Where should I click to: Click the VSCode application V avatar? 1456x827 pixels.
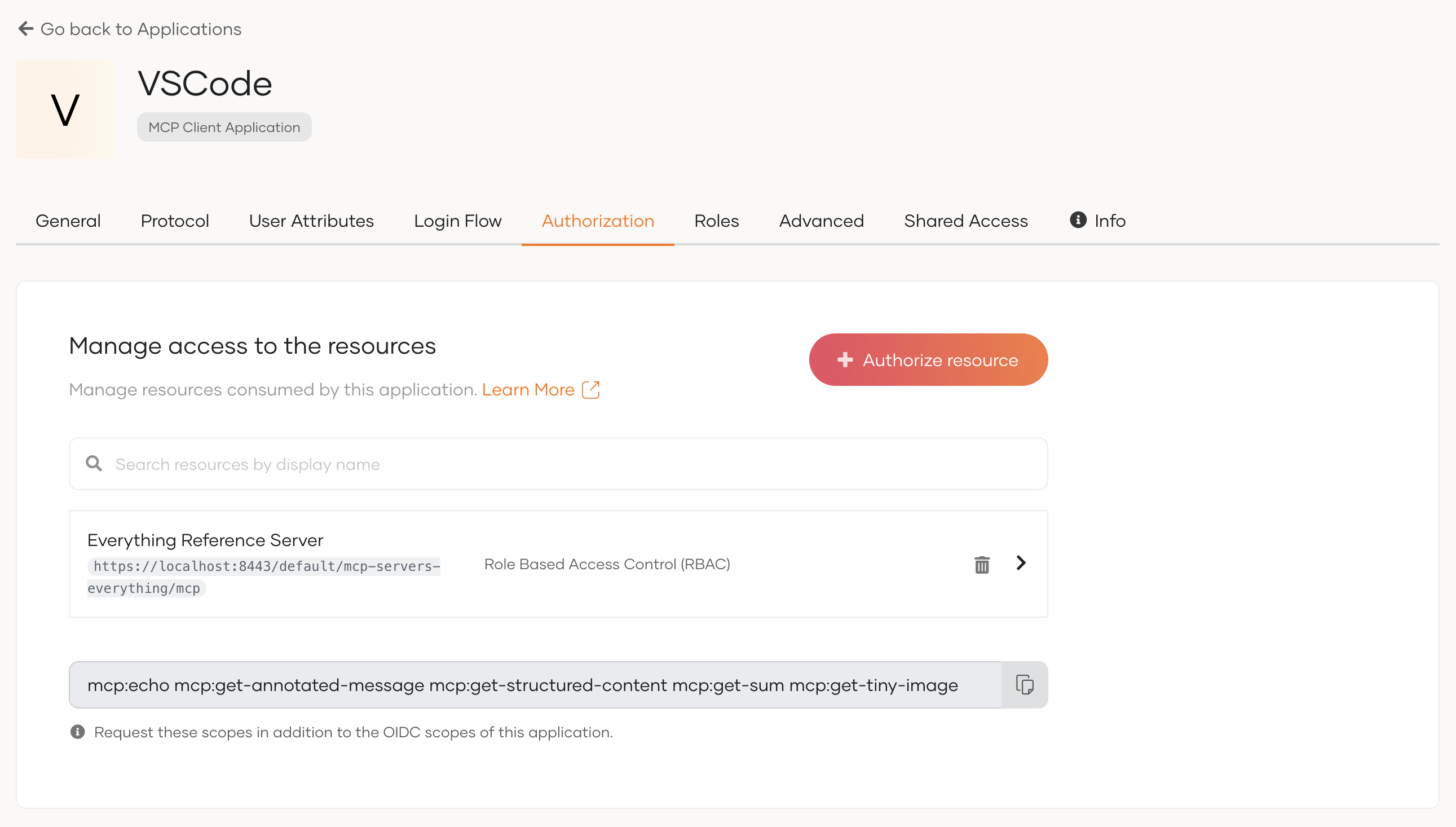[65, 109]
